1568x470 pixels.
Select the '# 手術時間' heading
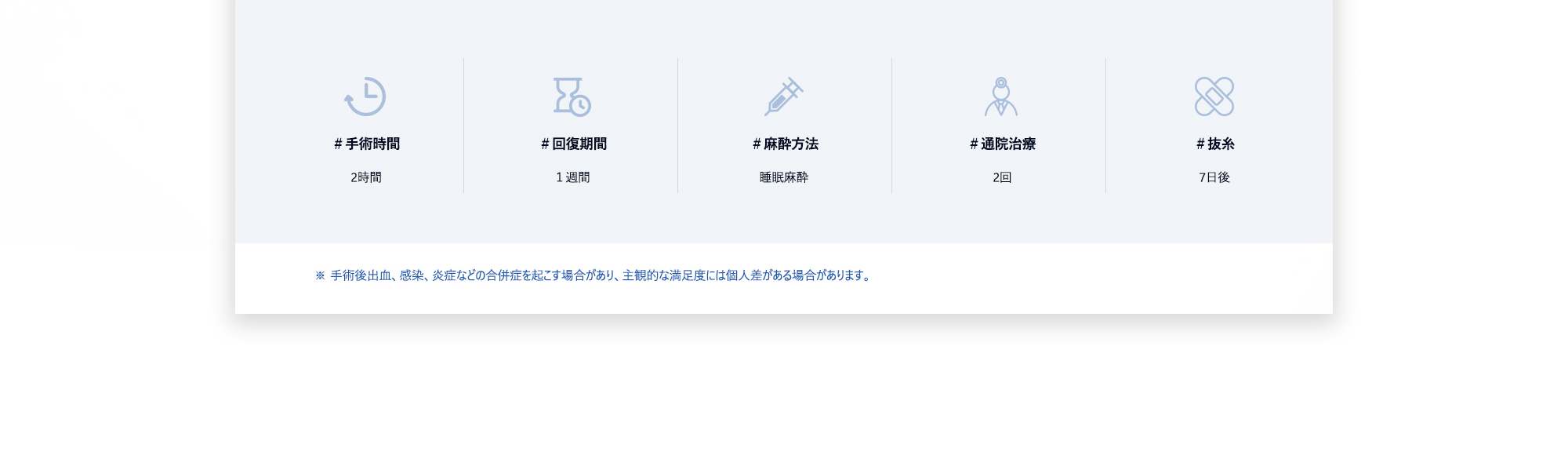[367, 144]
